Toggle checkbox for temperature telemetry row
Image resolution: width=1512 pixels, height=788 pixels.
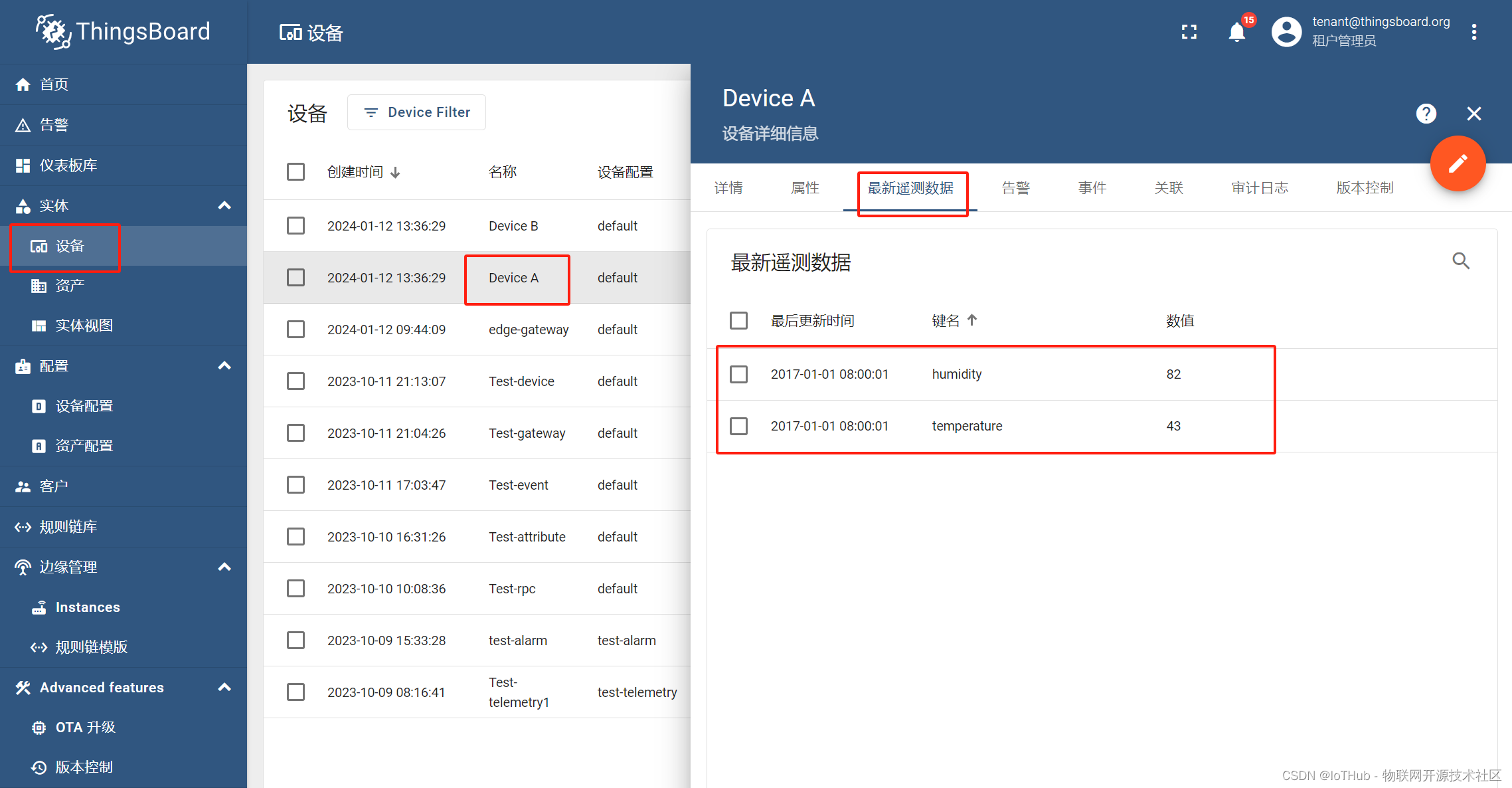coord(739,426)
